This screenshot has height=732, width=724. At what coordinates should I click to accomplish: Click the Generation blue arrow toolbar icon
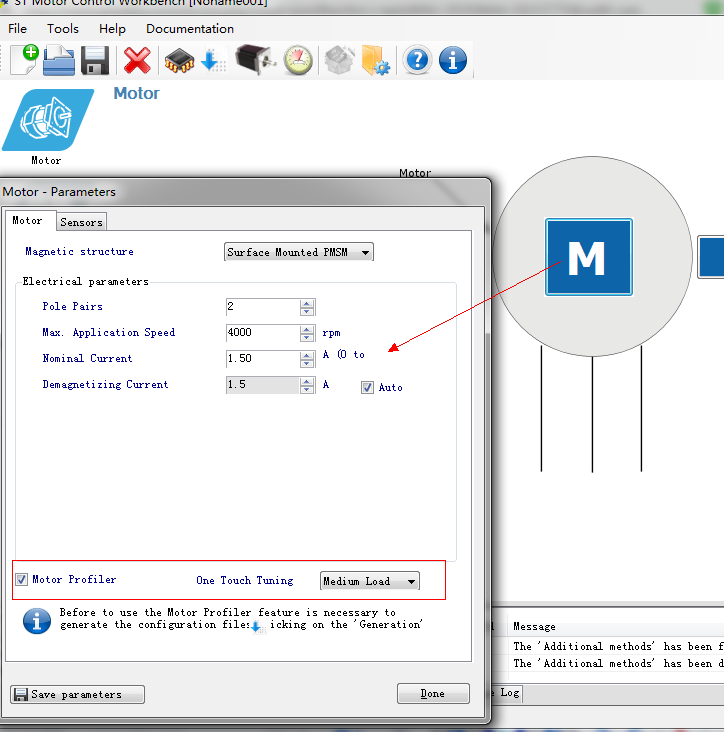[213, 61]
